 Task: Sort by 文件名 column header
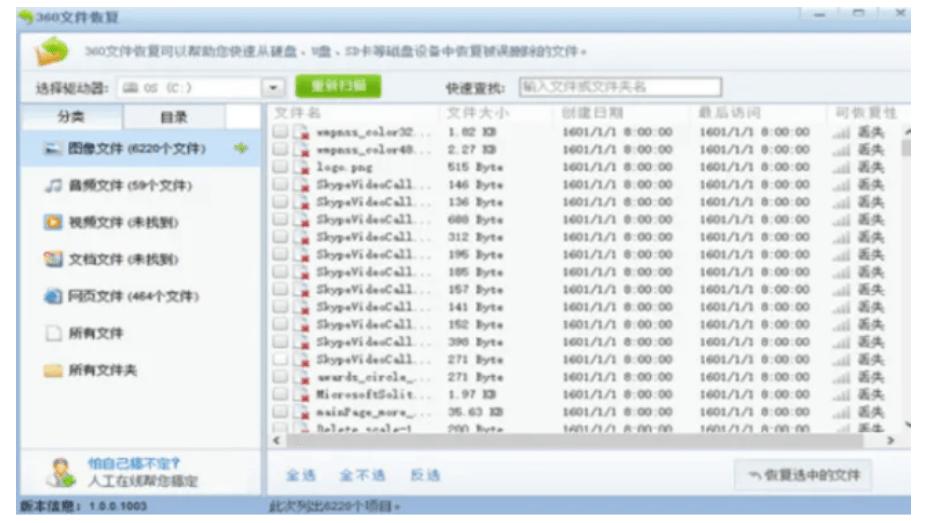[297, 113]
